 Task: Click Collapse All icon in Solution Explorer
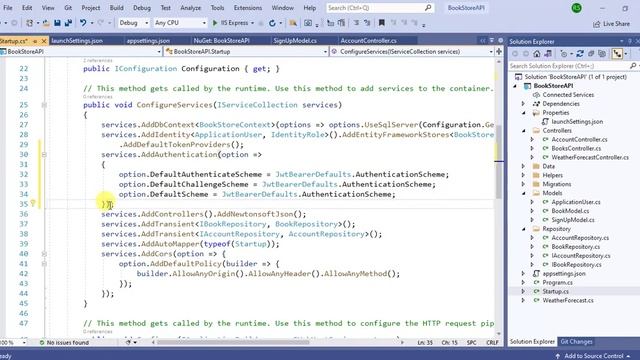click(x=591, y=53)
